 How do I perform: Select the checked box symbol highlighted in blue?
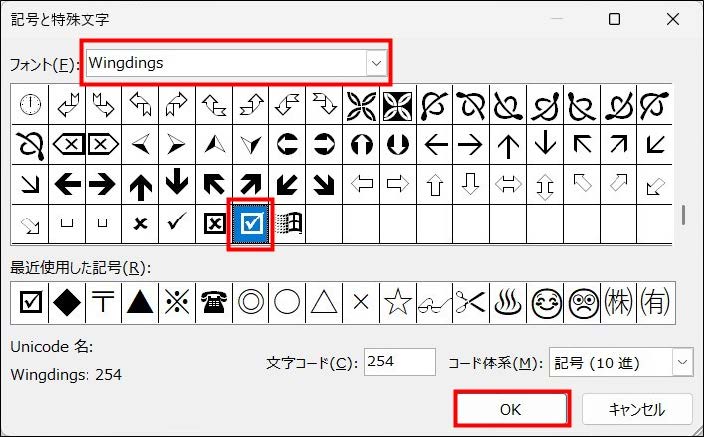251,224
